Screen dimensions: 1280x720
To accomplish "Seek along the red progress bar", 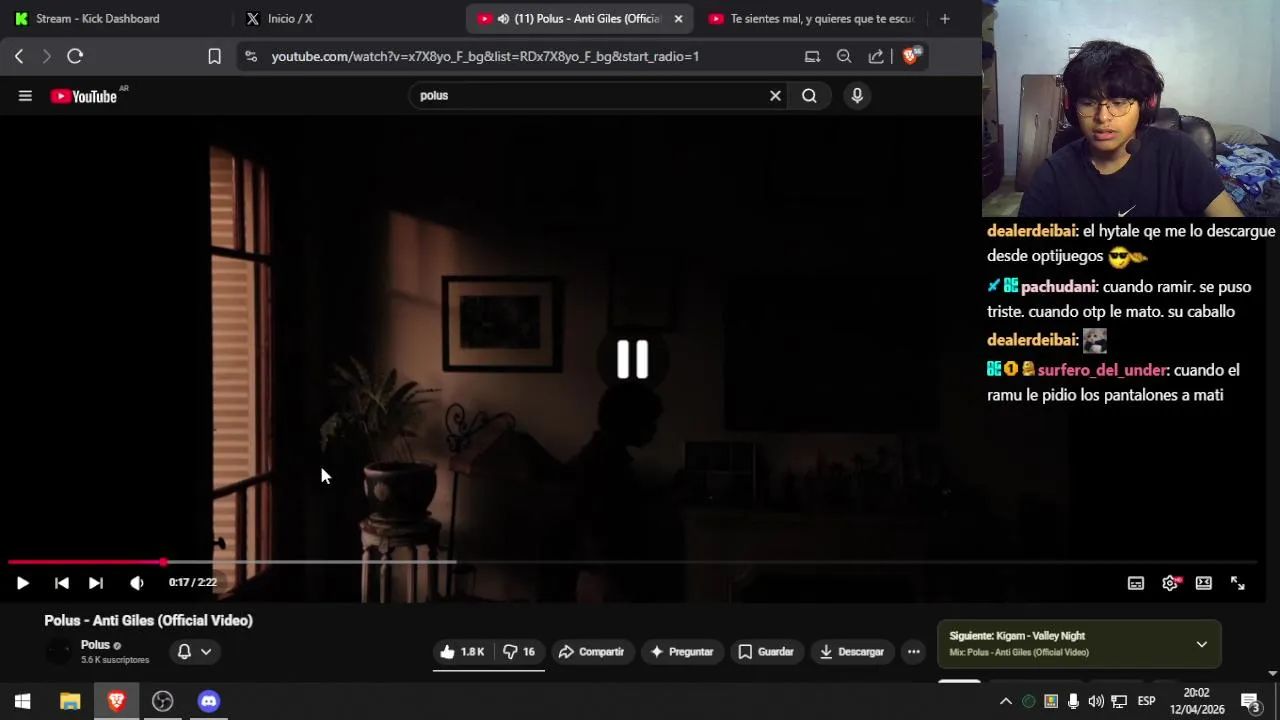I will click(x=632, y=562).
